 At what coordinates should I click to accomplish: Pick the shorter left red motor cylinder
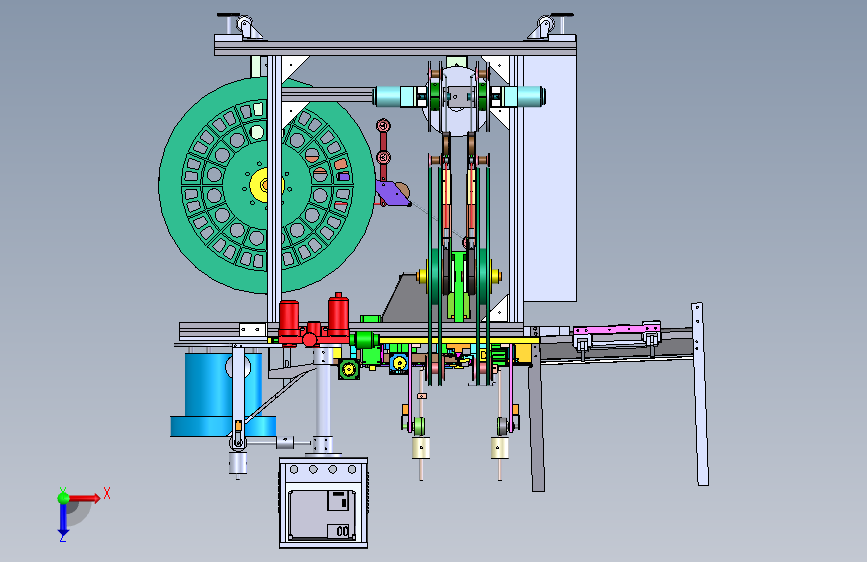[289, 321]
